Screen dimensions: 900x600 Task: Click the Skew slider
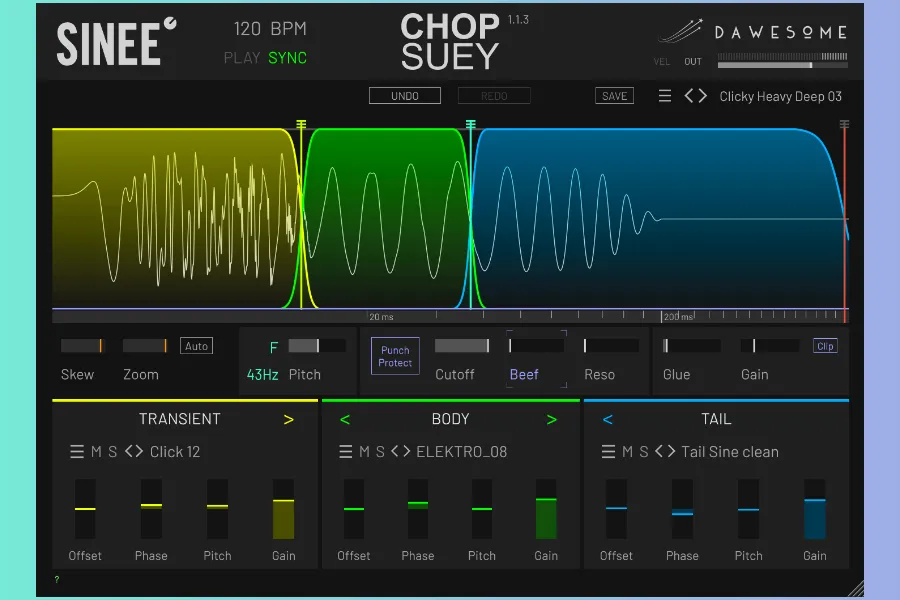(82, 346)
